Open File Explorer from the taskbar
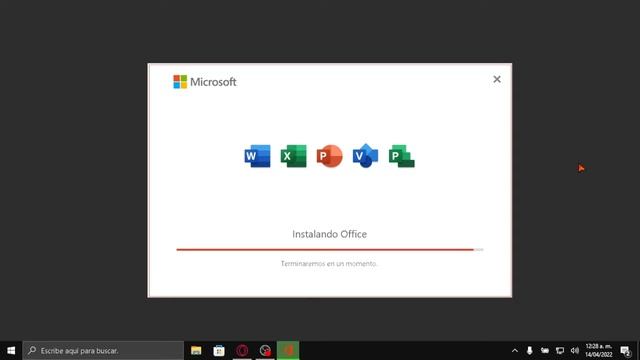The width and height of the screenshot is (640, 360). pyautogui.click(x=196, y=351)
